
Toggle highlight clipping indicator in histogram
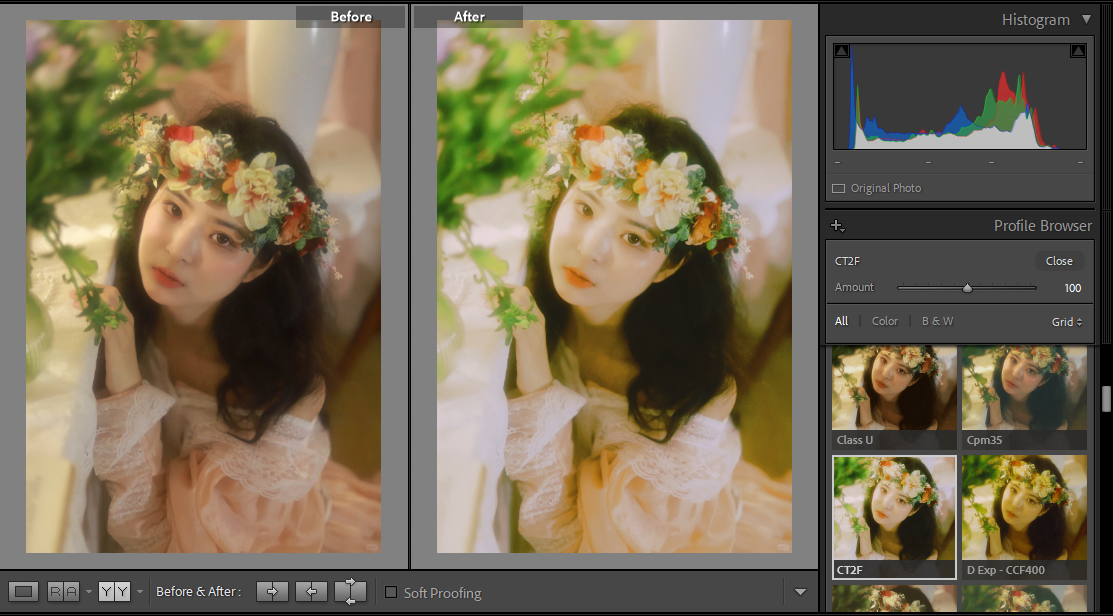coord(1078,51)
